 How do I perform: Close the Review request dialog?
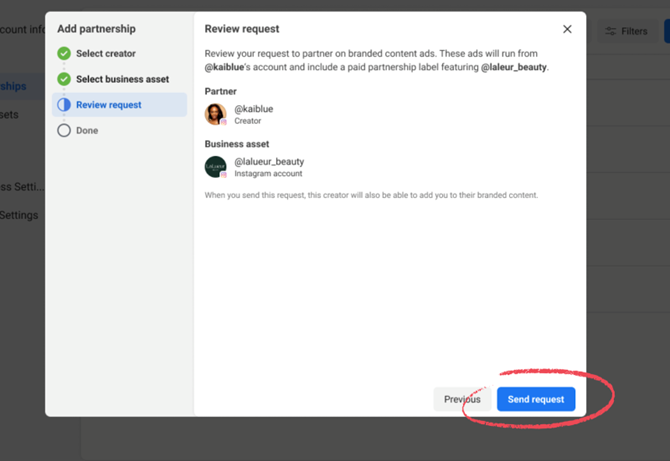(567, 29)
